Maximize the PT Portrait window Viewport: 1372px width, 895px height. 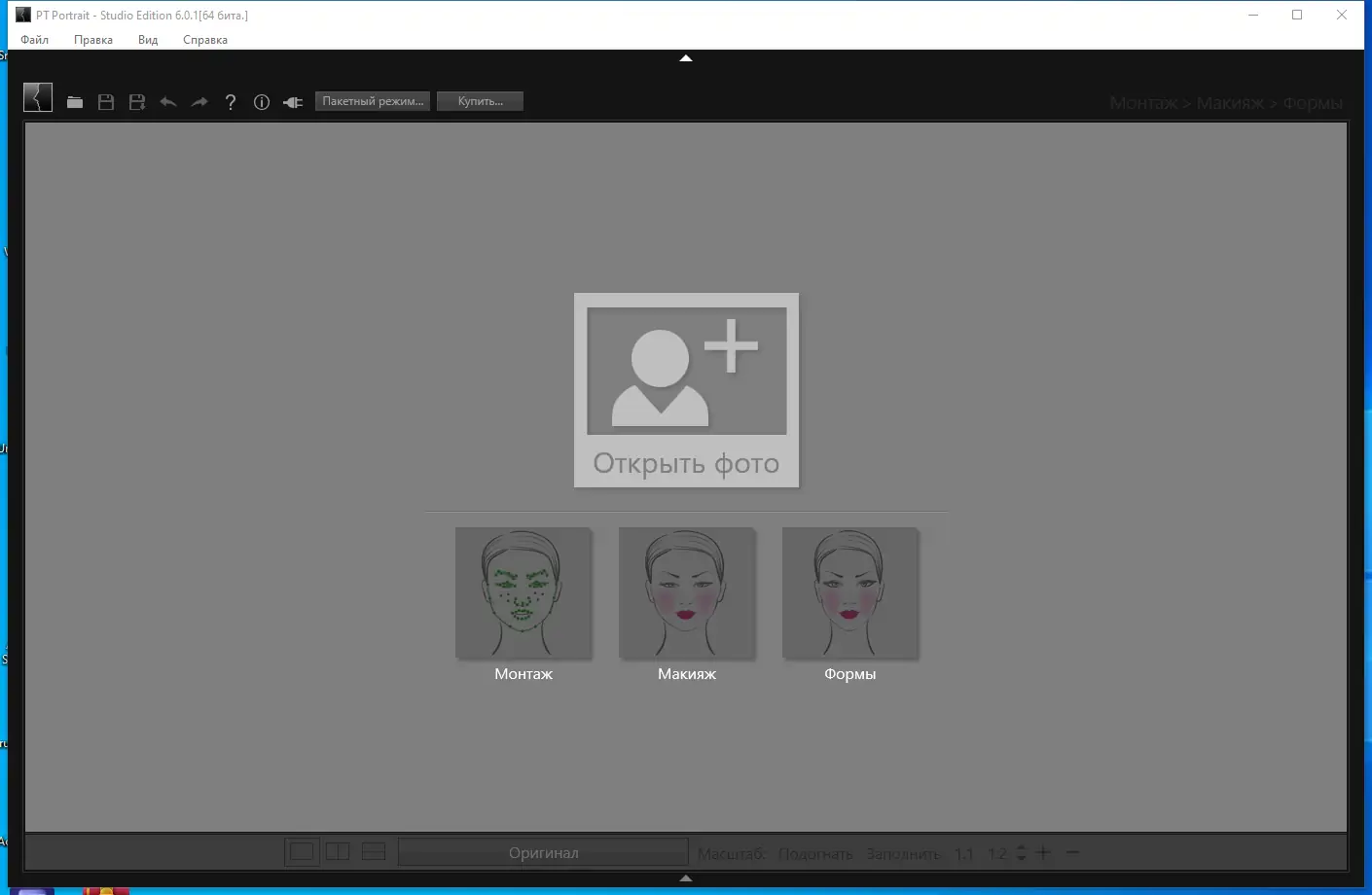click(x=1297, y=15)
